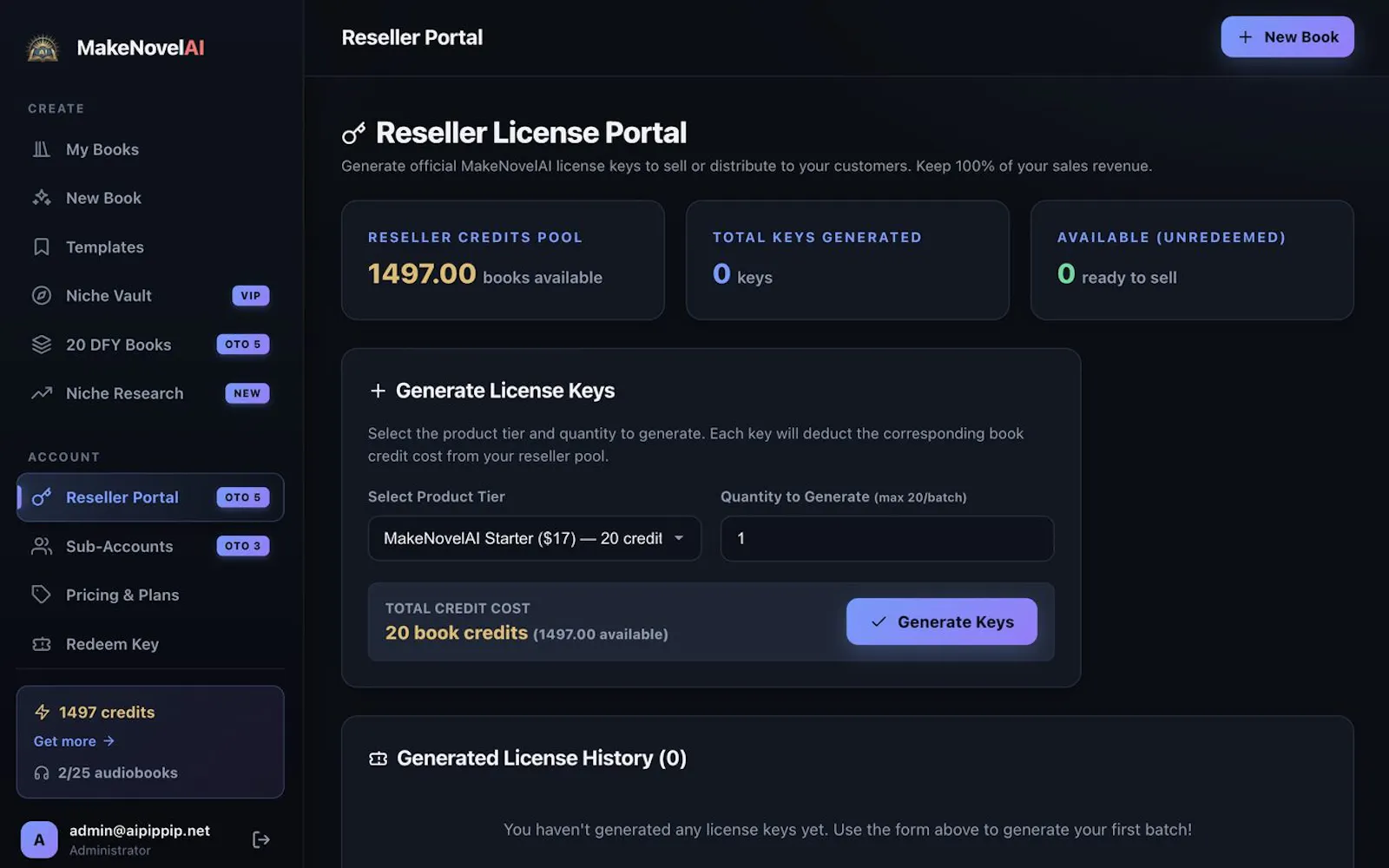
Task: Click the user avatar letter A
Action: 39,839
